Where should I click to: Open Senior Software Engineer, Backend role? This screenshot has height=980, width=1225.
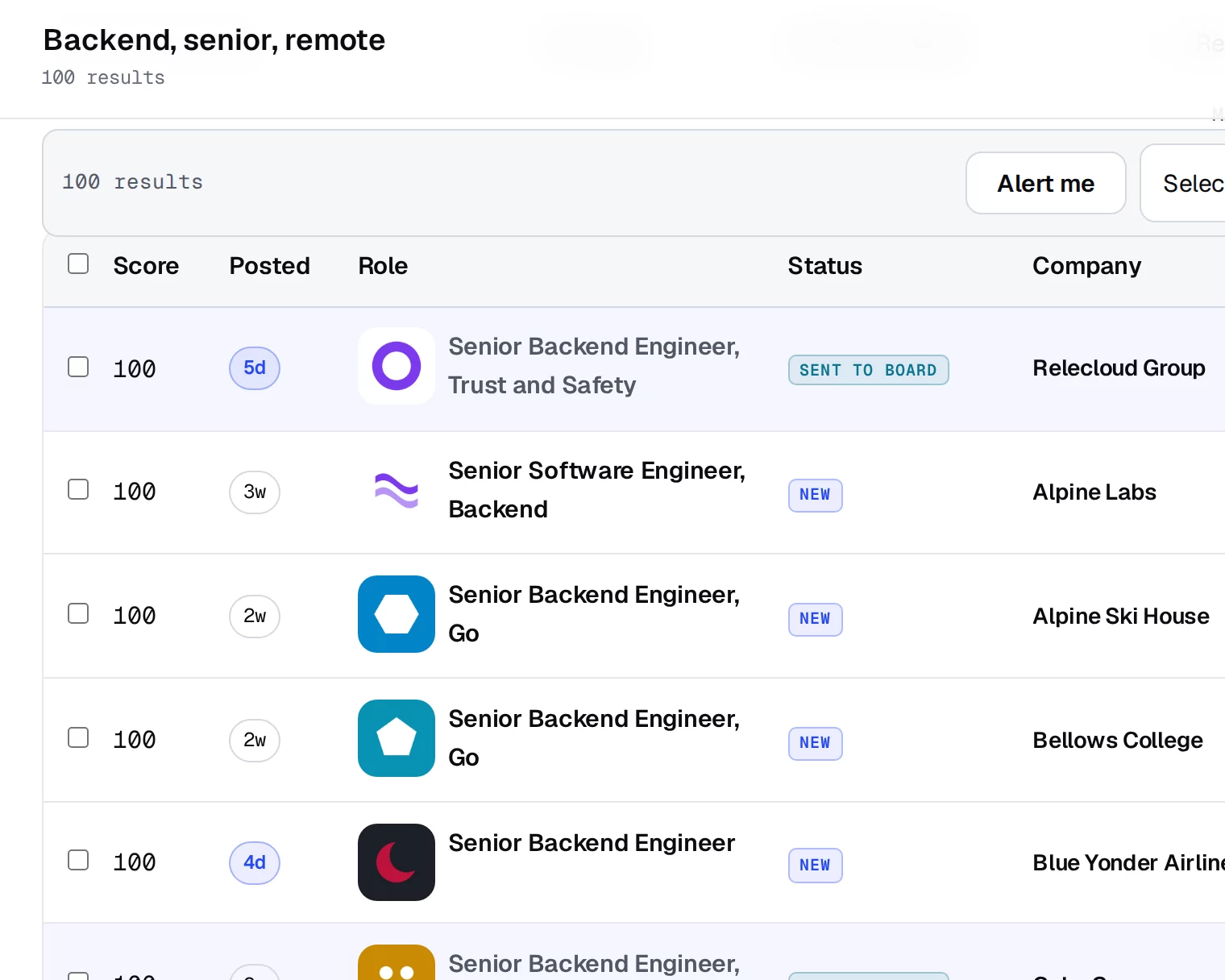597,490
